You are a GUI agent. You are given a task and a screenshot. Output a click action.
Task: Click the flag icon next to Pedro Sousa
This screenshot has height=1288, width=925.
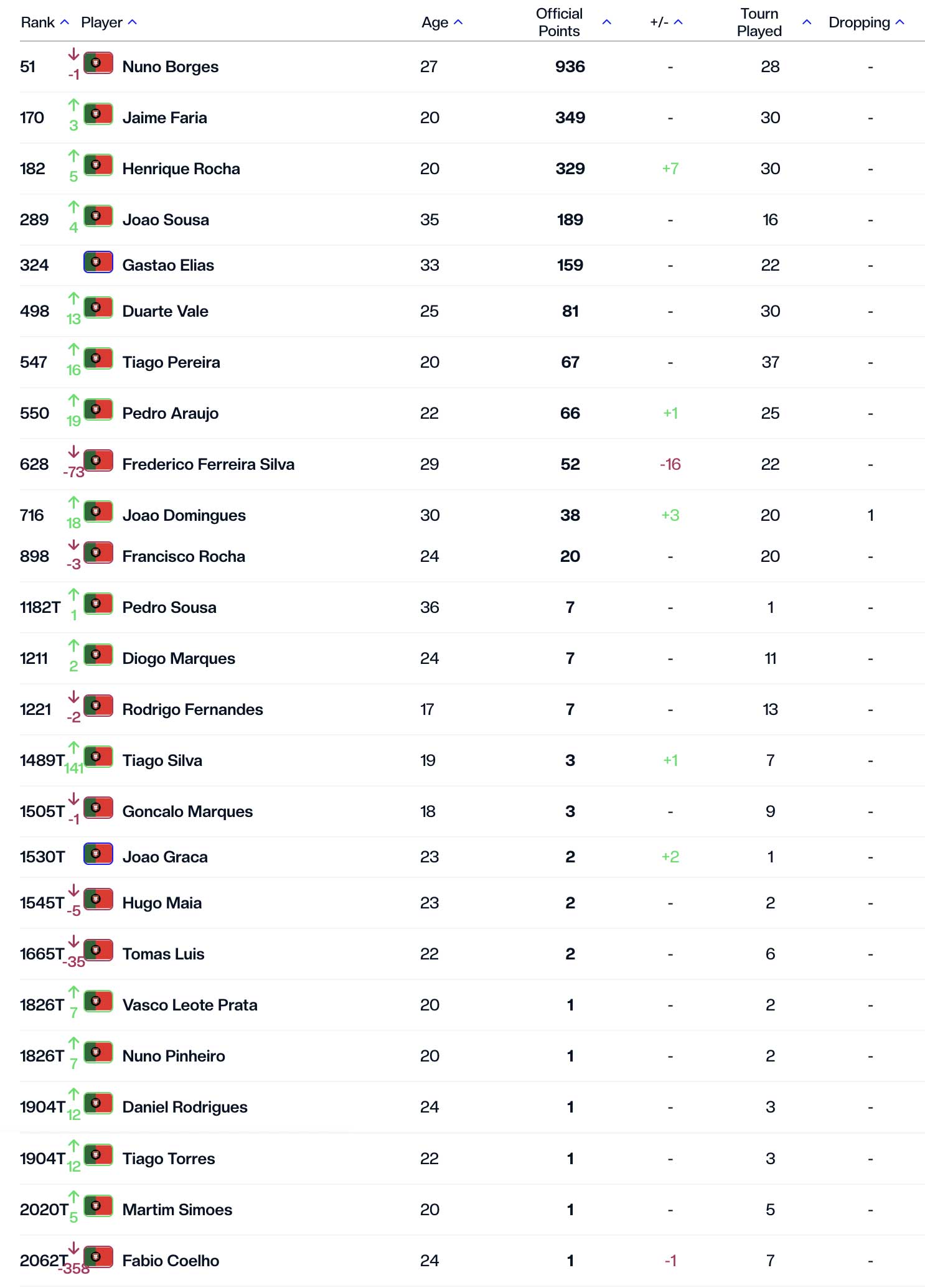[x=98, y=604]
